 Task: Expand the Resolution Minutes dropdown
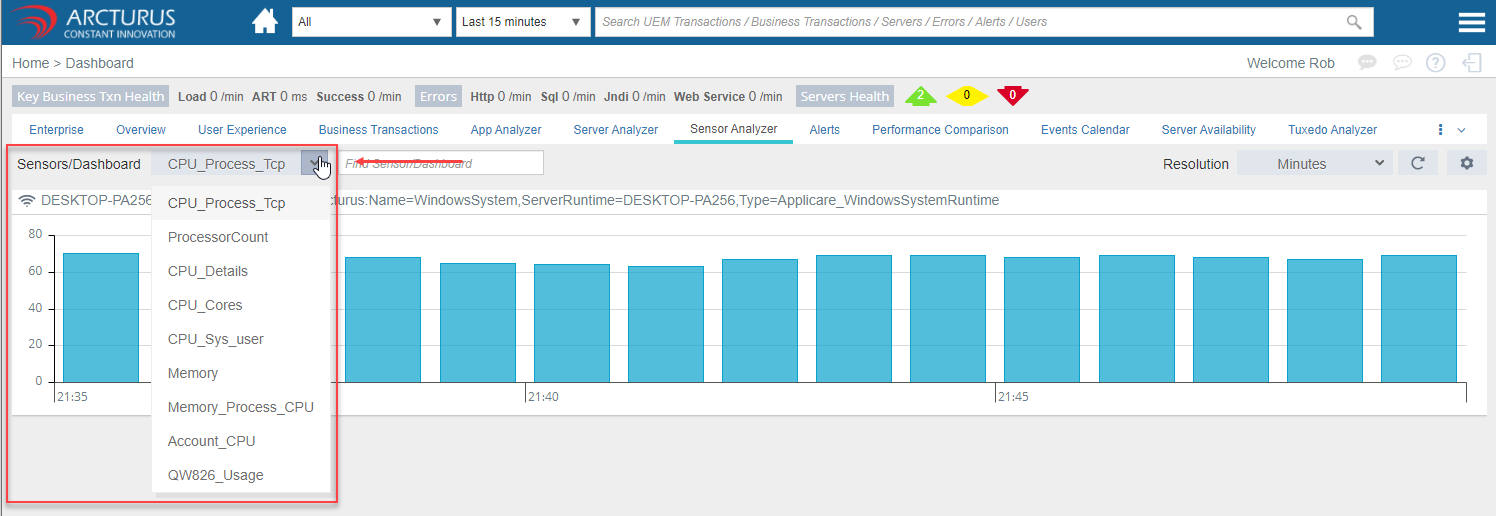pos(1313,163)
